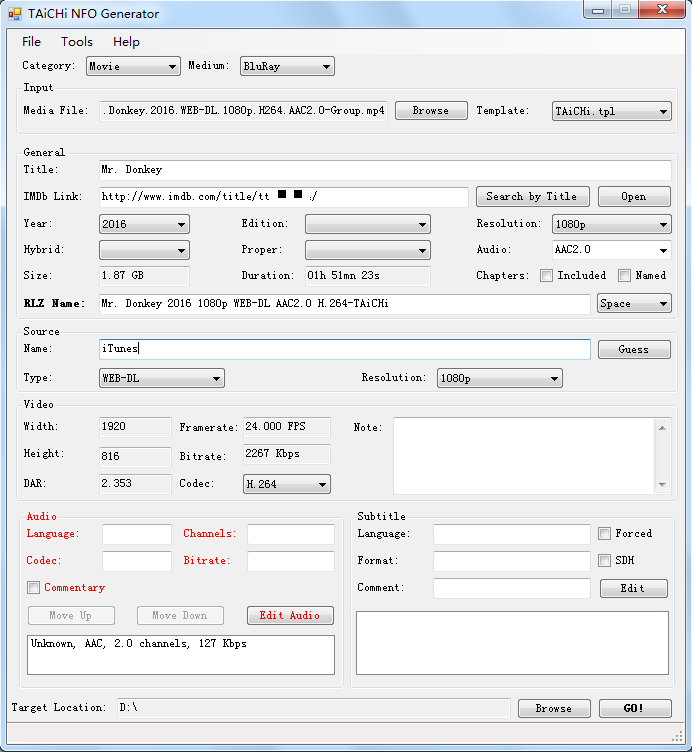Screen dimensions: 692x752
Task: Browse for a media file
Action: (x=431, y=110)
